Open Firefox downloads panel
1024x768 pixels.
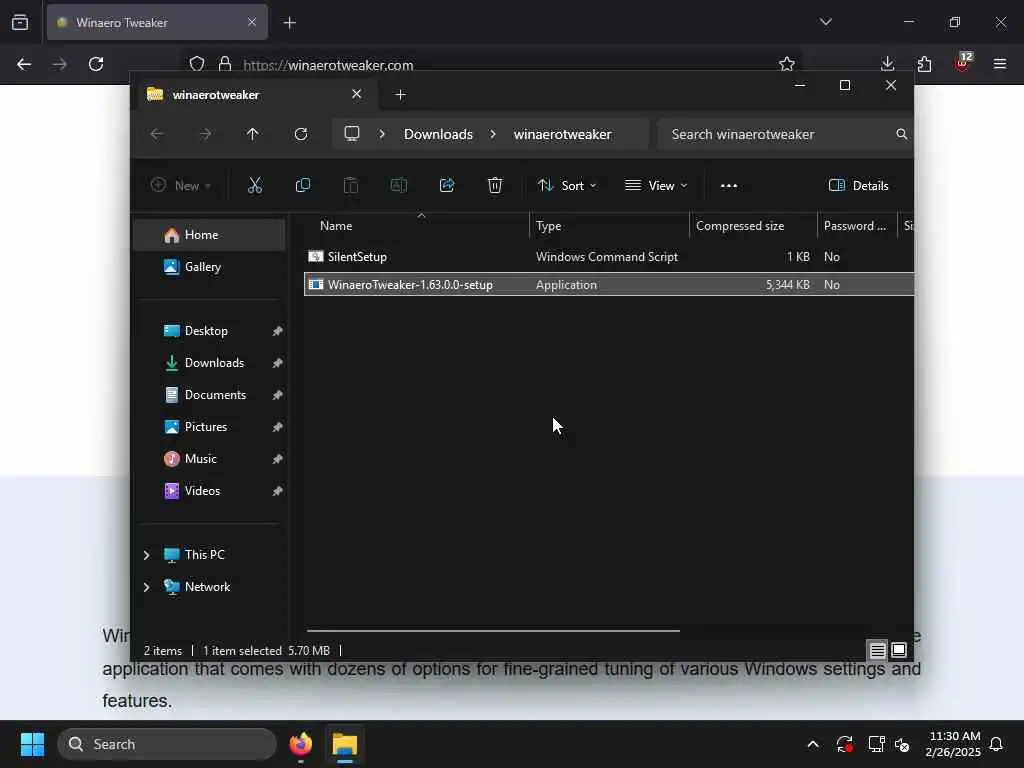pos(888,64)
